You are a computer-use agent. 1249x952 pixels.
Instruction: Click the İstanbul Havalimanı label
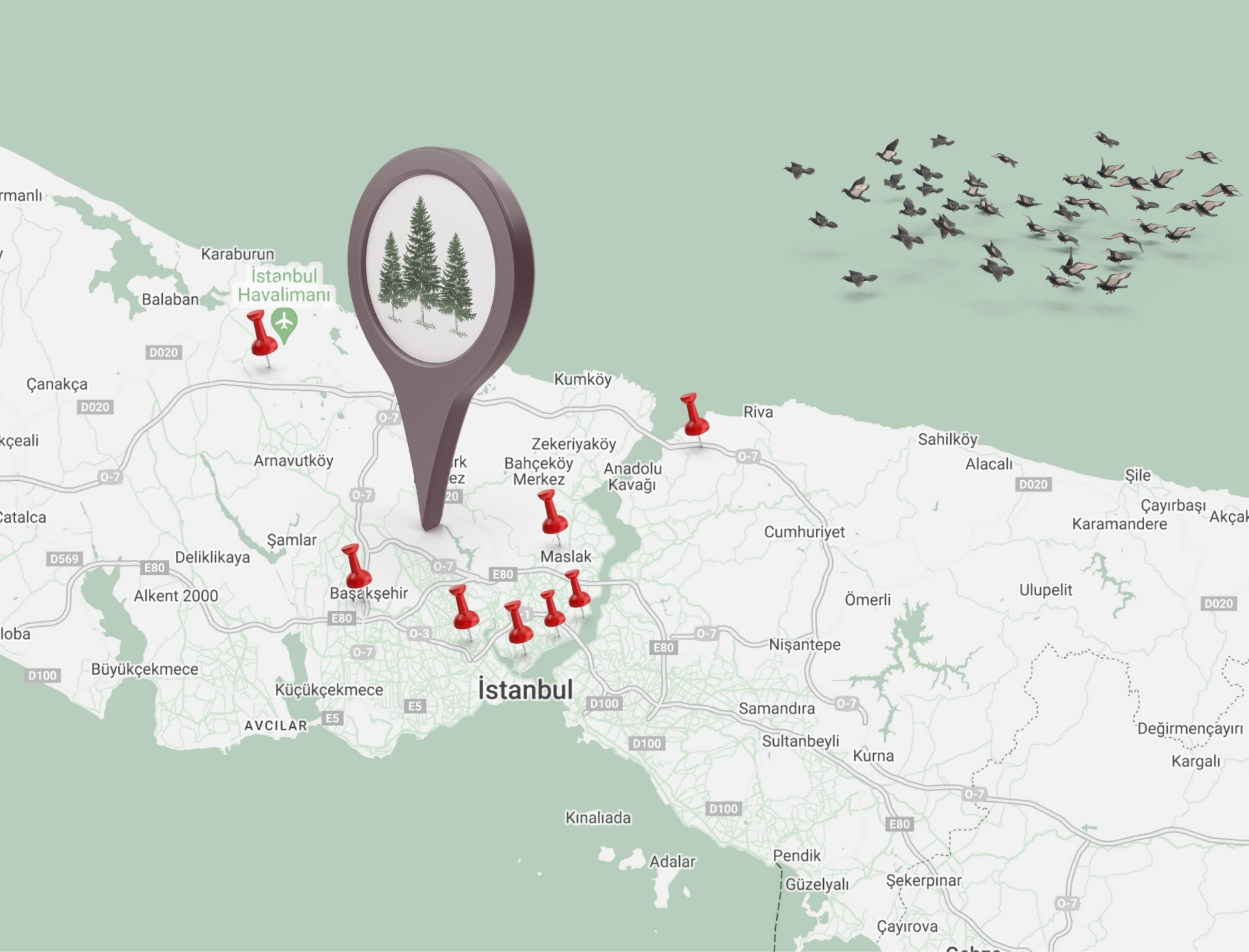click(283, 285)
